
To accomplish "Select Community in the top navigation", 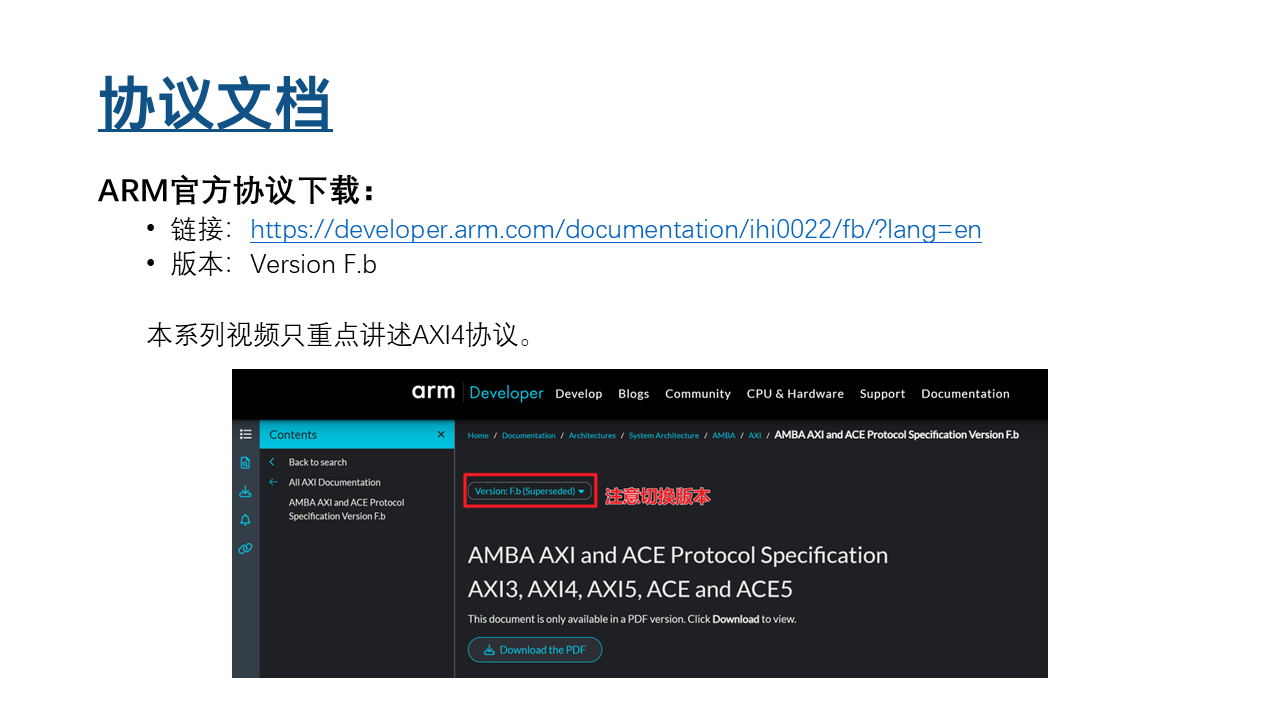I will click(698, 394).
